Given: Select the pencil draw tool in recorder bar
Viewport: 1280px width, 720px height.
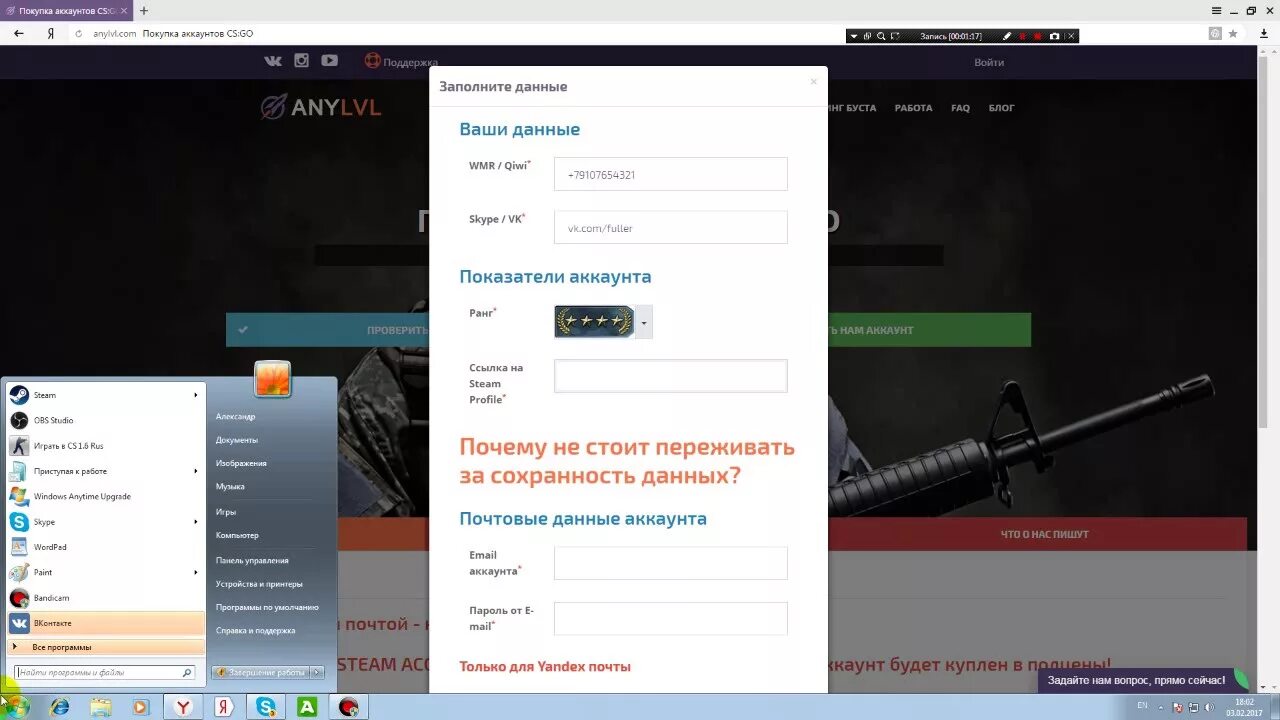Looking at the screenshot, I should [1007, 36].
